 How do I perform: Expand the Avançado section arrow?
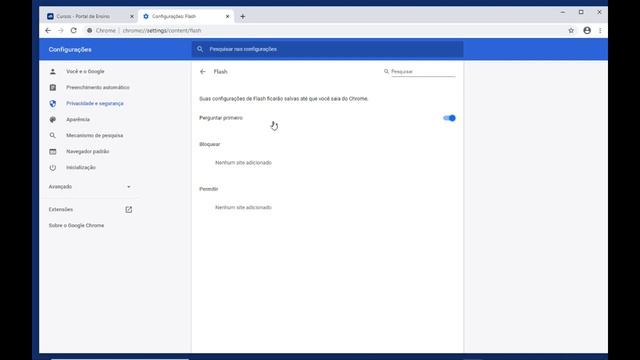click(129, 187)
